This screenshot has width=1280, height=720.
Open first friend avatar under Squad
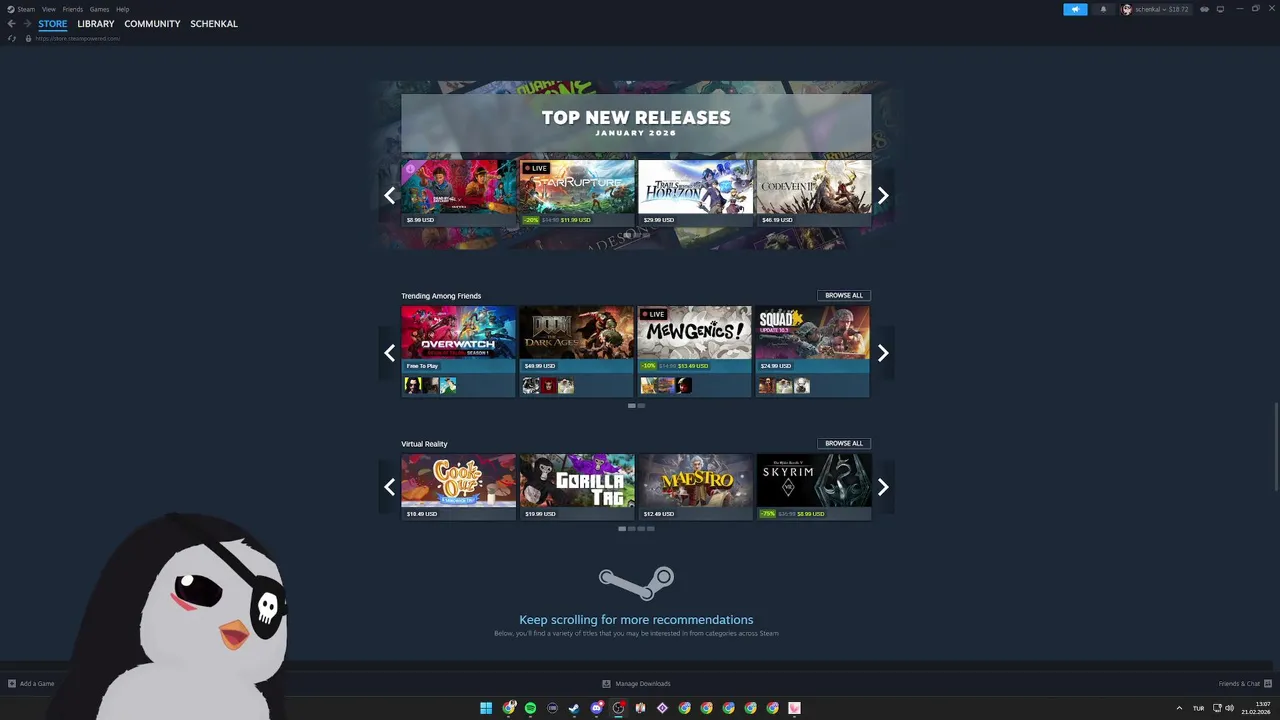tap(766, 386)
